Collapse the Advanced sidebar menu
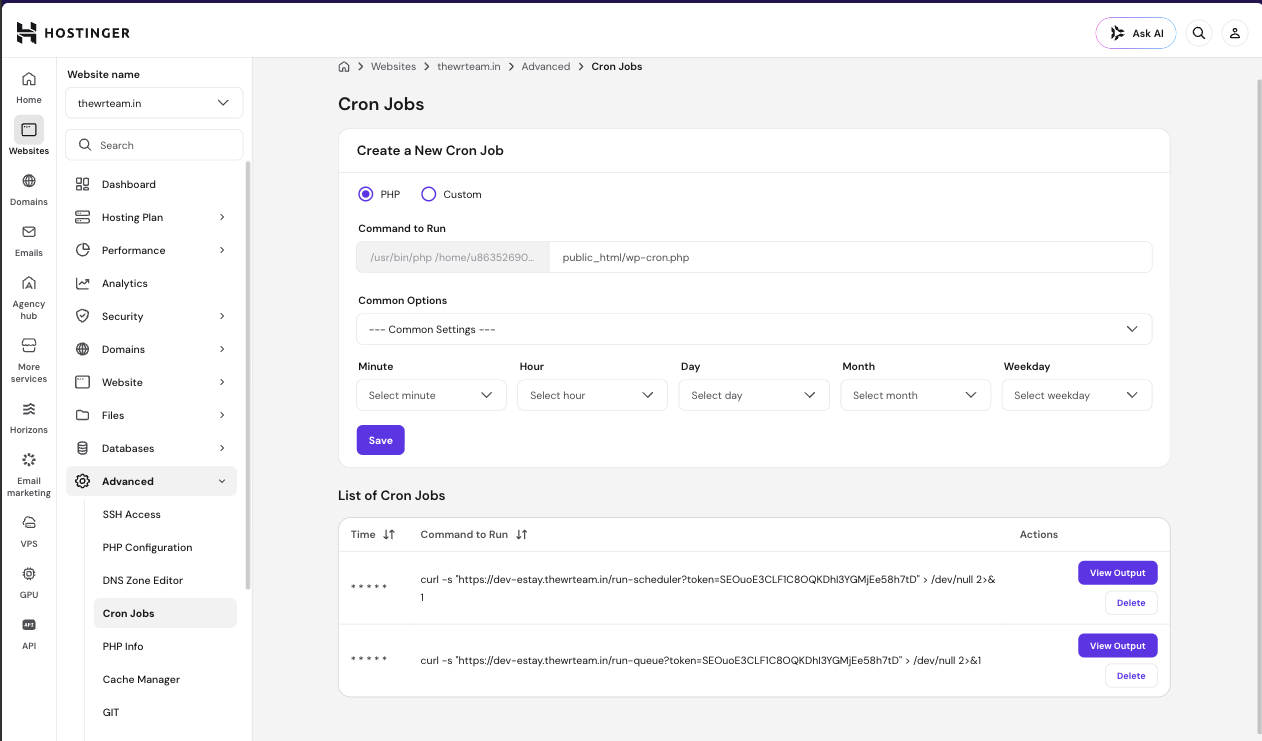1262x741 pixels. pos(151,481)
